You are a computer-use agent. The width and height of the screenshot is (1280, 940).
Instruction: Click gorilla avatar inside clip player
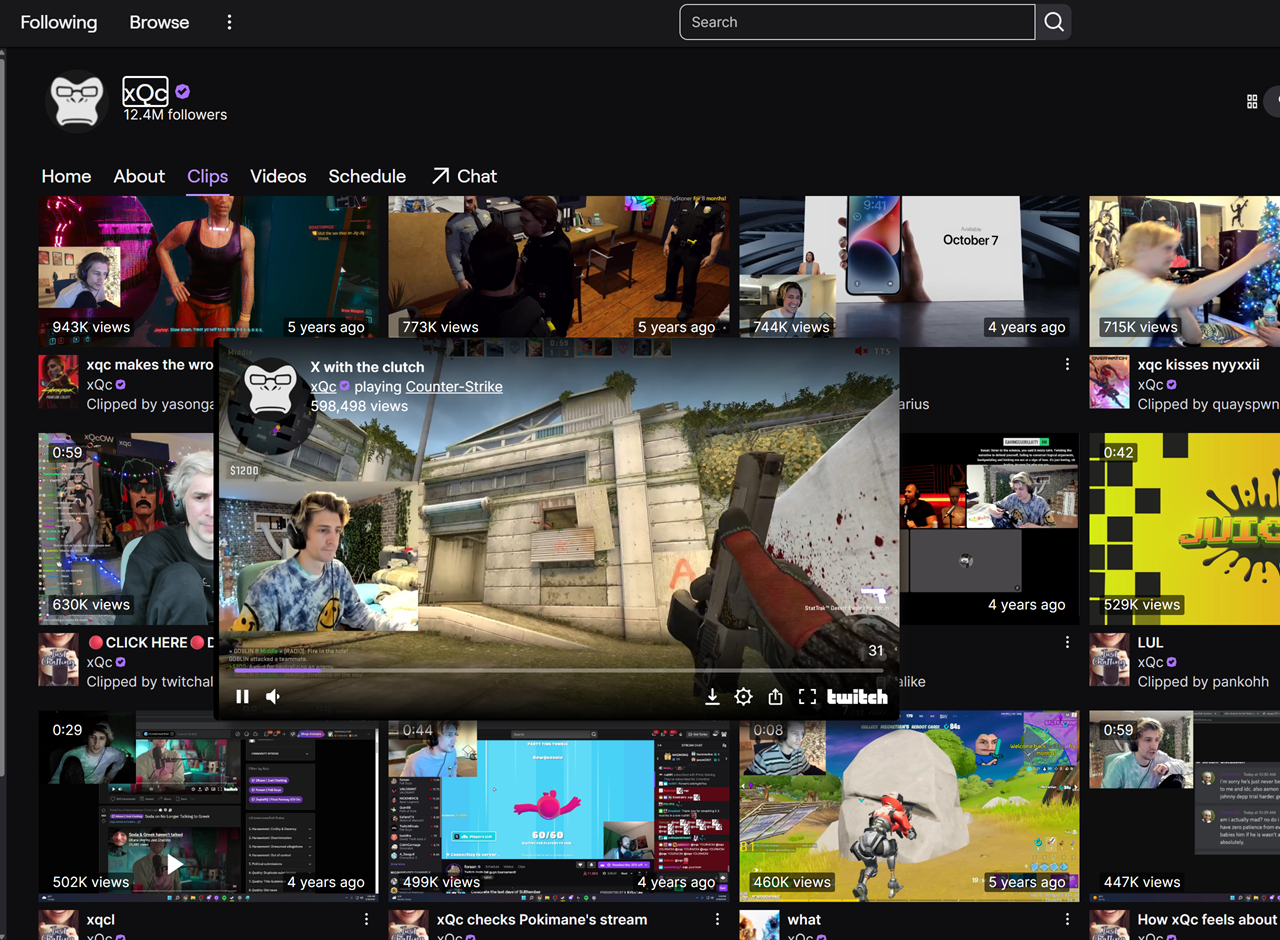point(270,390)
